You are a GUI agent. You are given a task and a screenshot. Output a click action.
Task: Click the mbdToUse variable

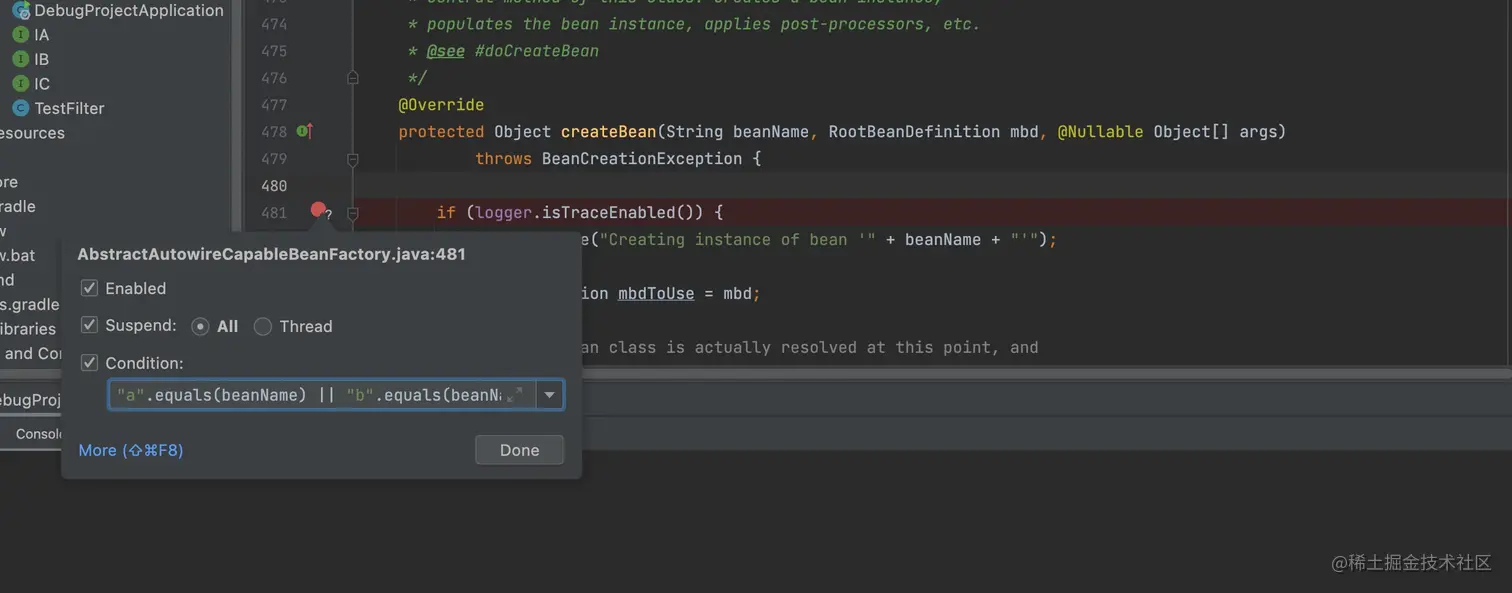click(656, 294)
